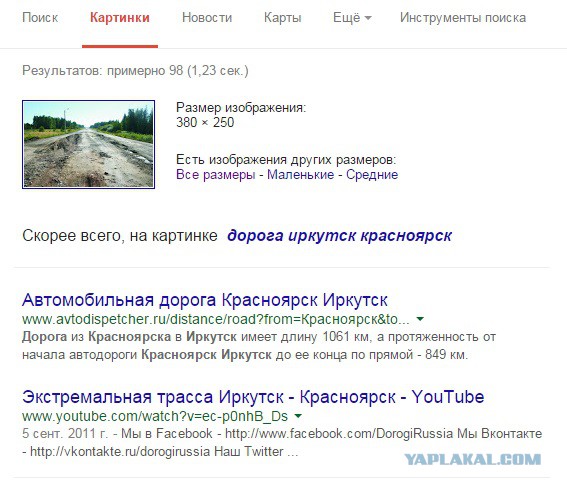Click the snippet mentioning 1061 км
This screenshot has height=489, width=567.
259,345
